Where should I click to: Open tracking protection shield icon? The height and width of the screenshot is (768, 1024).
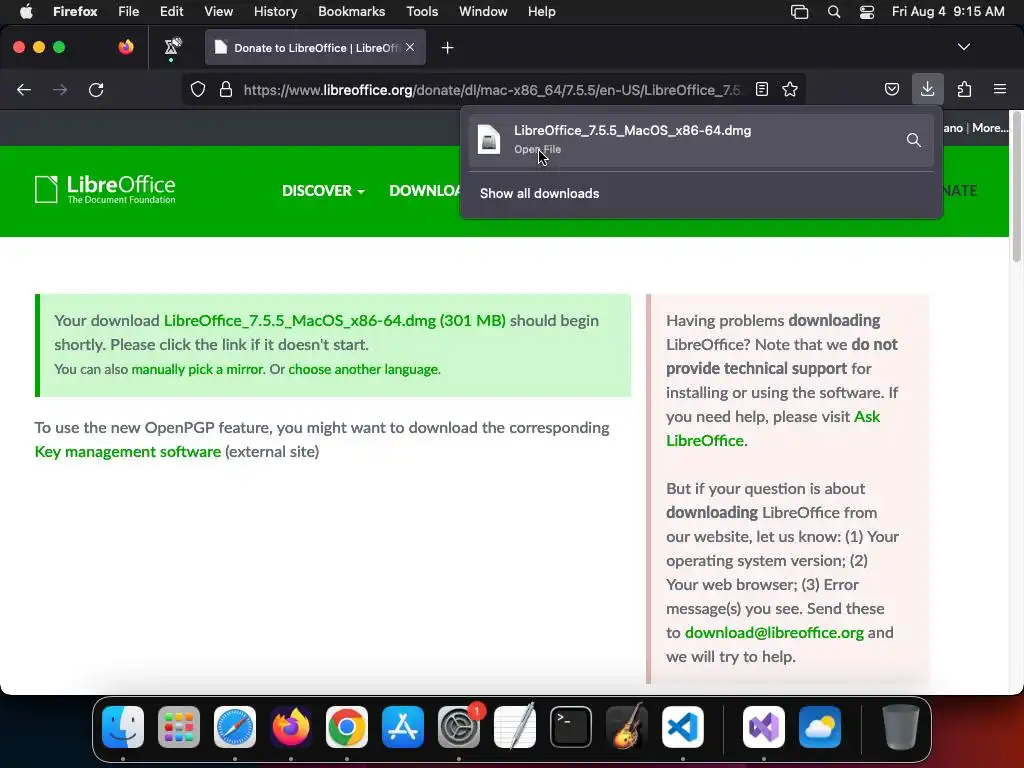[x=198, y=89]
